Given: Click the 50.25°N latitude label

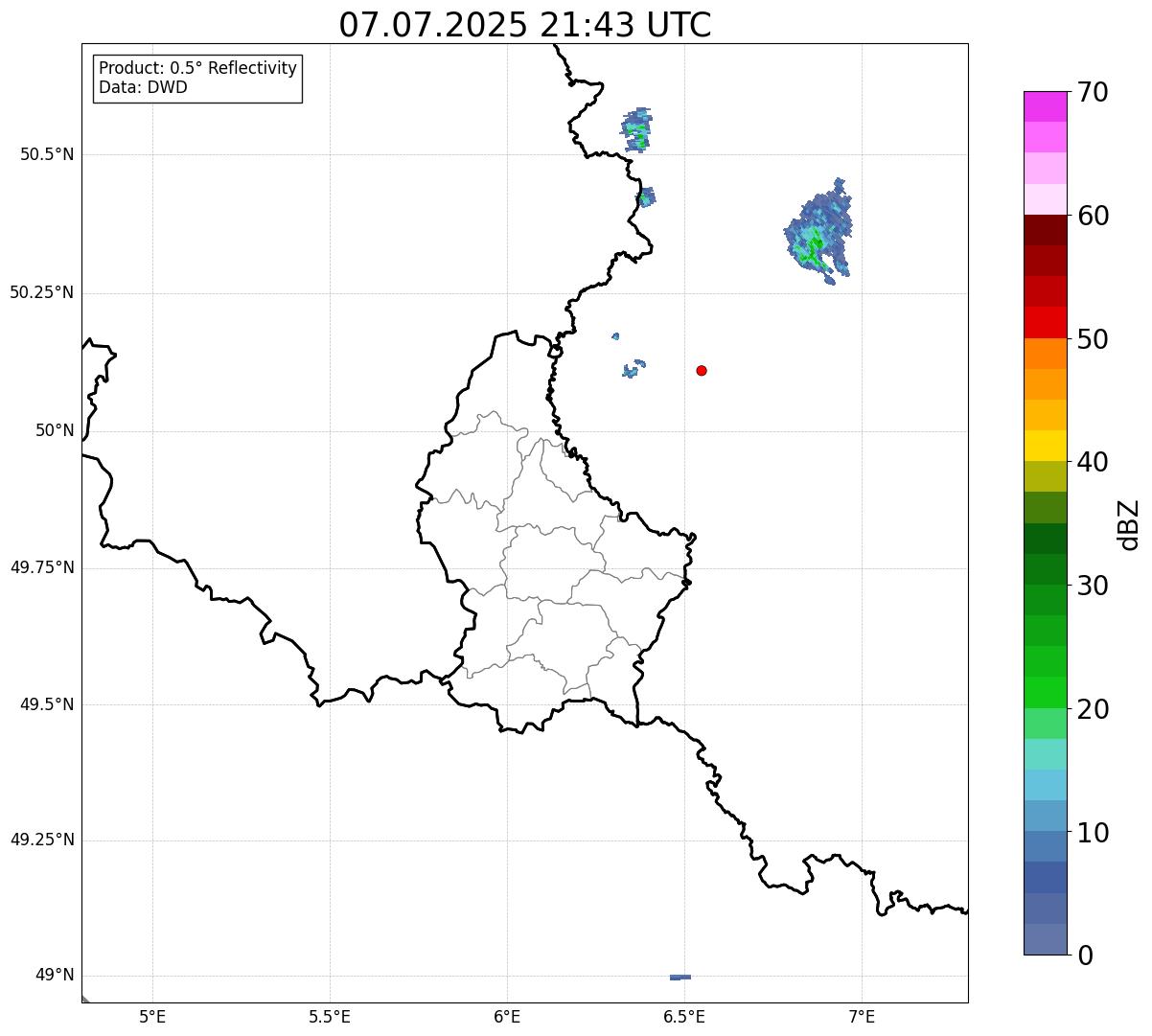Looking at the screenshot, I should tap(41, 292).
